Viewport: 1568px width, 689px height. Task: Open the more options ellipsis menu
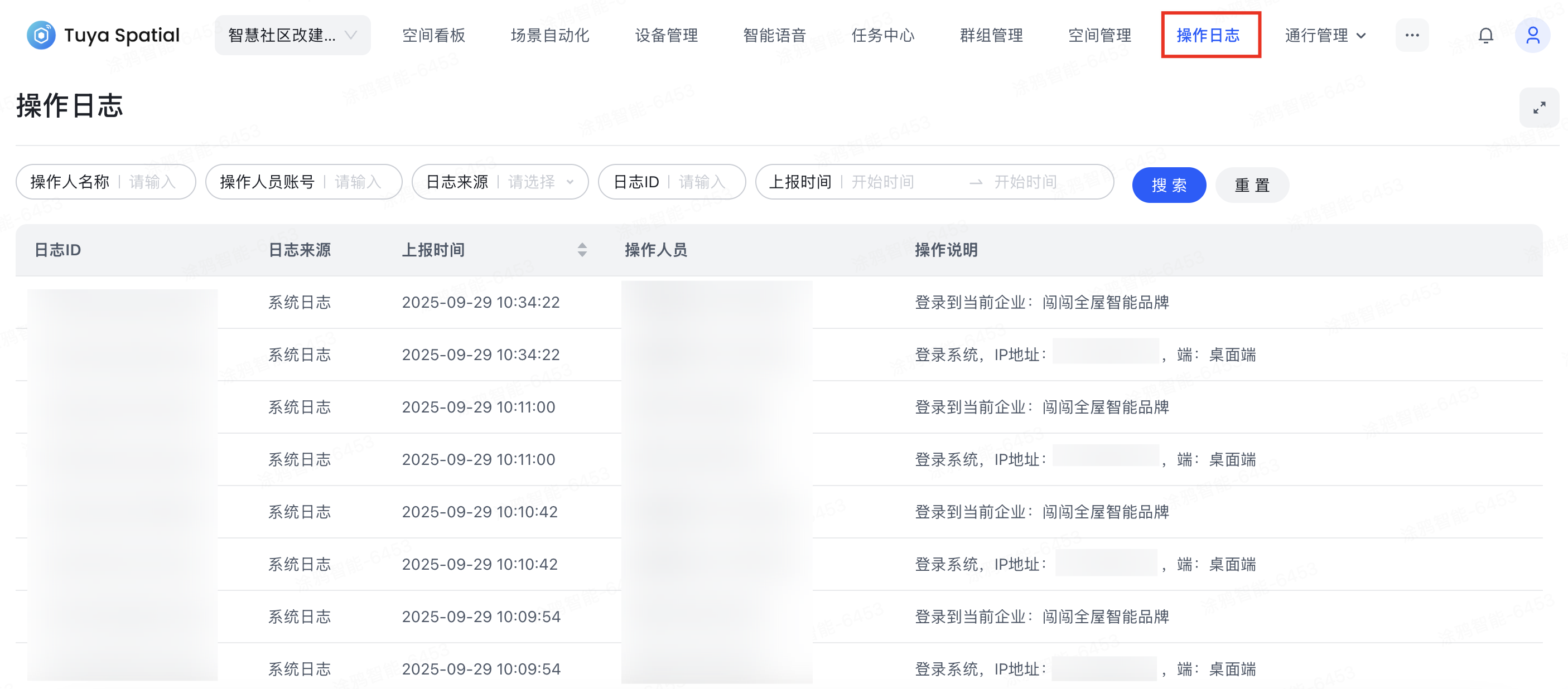coord(1412,35)
